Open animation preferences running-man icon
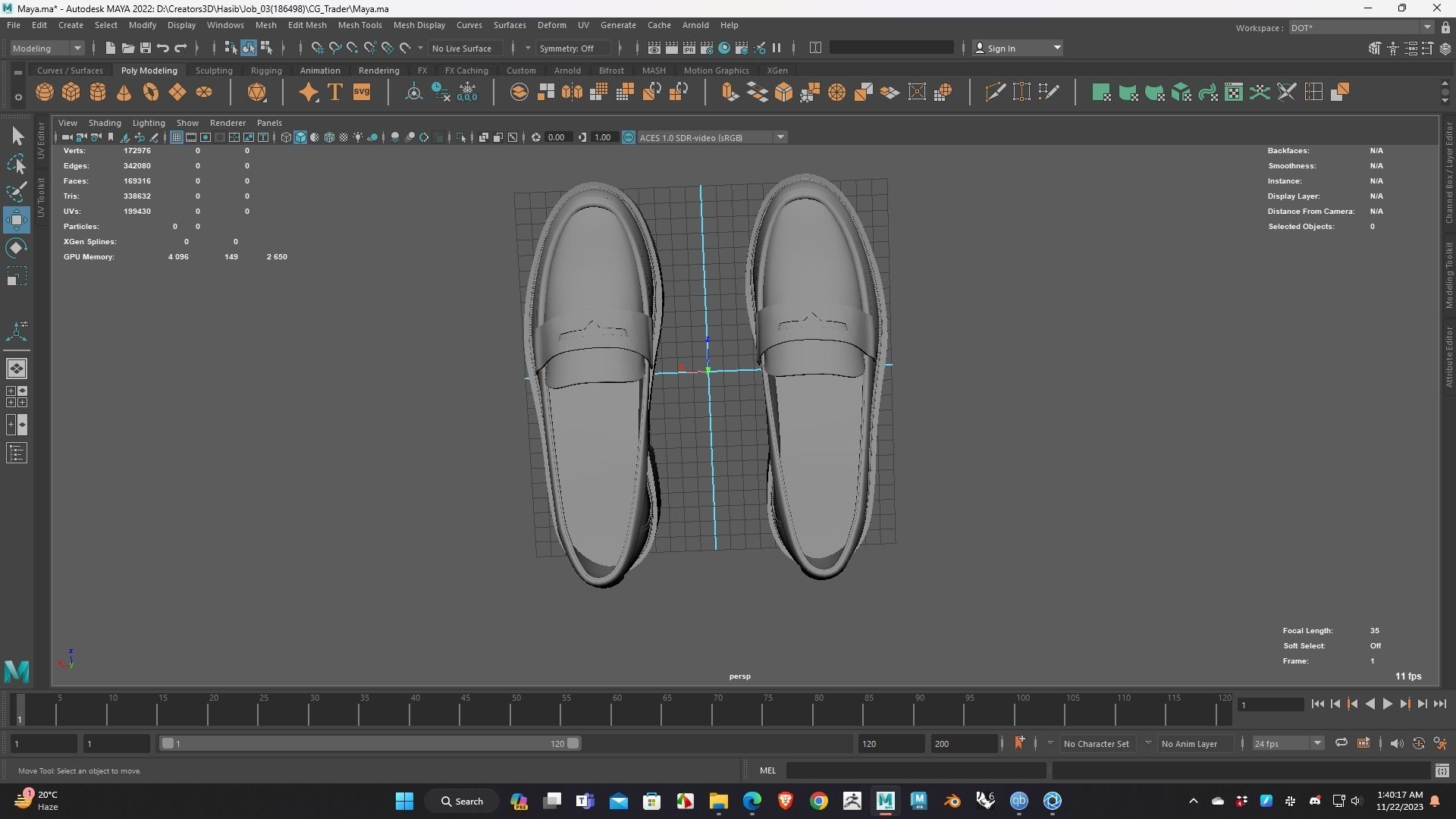The height and width of the screenshot is (819, 1456). [1440, 744]
